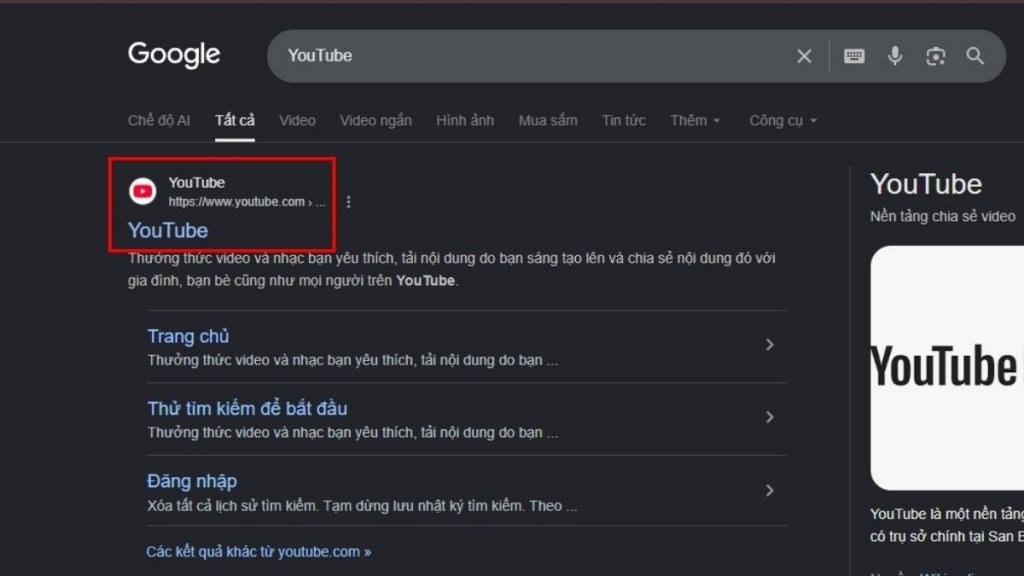Click the YouTube site name above URL

coord(197,183)
